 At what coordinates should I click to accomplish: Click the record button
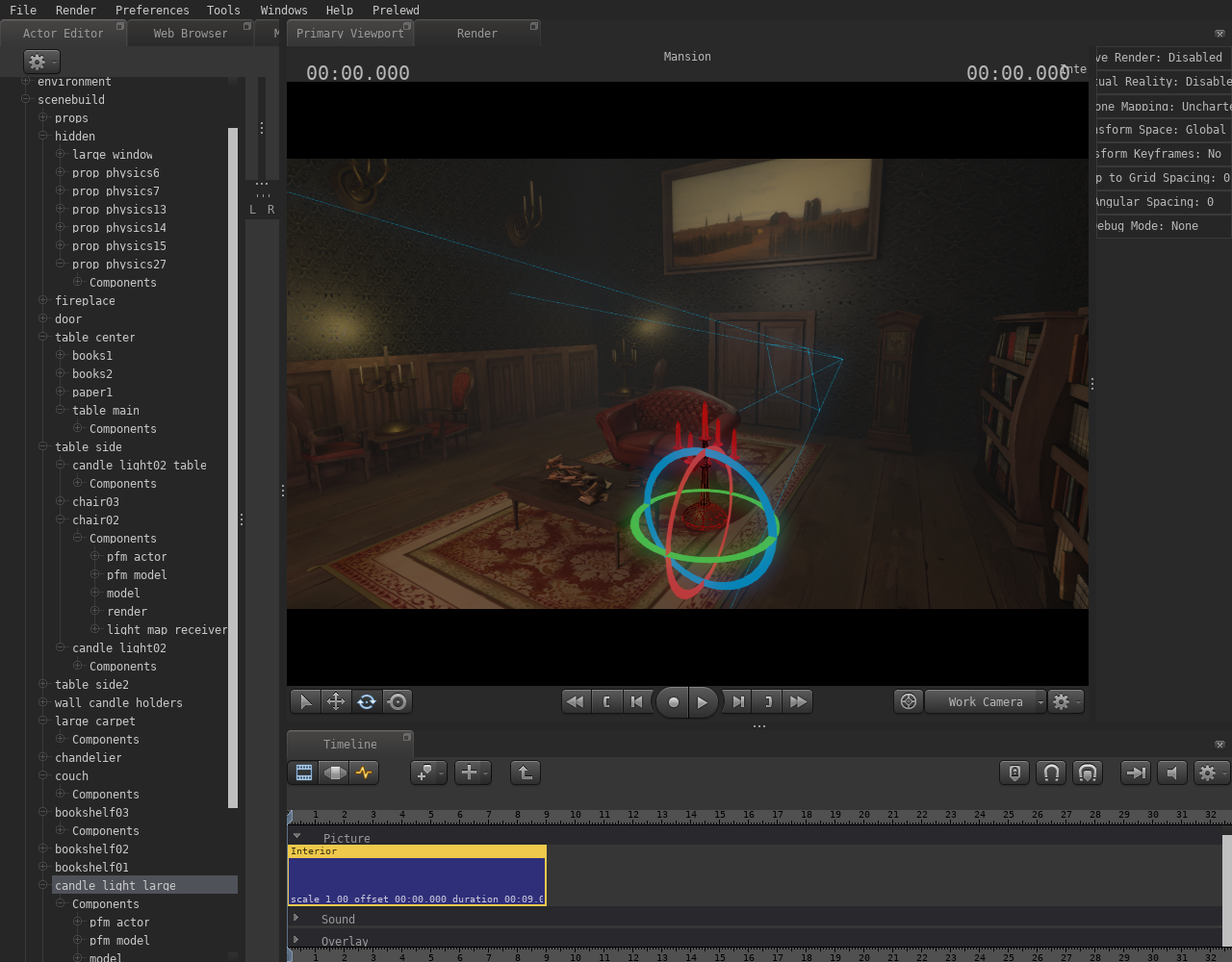[674, 702]
